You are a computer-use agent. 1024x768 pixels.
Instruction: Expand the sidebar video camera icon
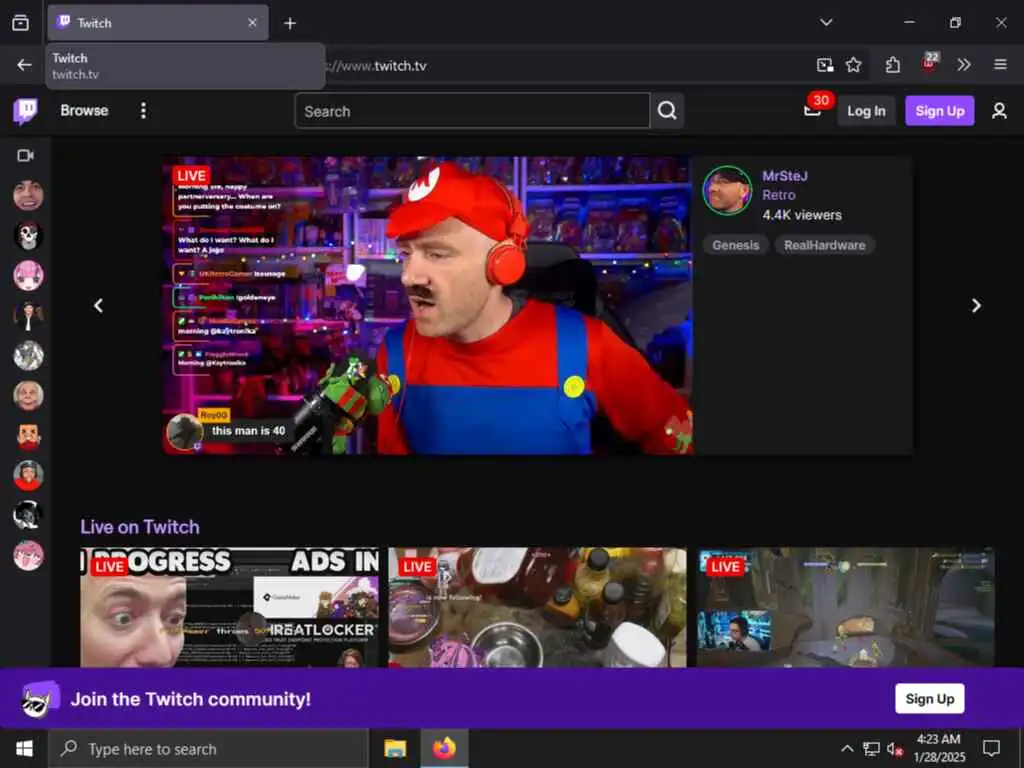click(x=25, y=155)
